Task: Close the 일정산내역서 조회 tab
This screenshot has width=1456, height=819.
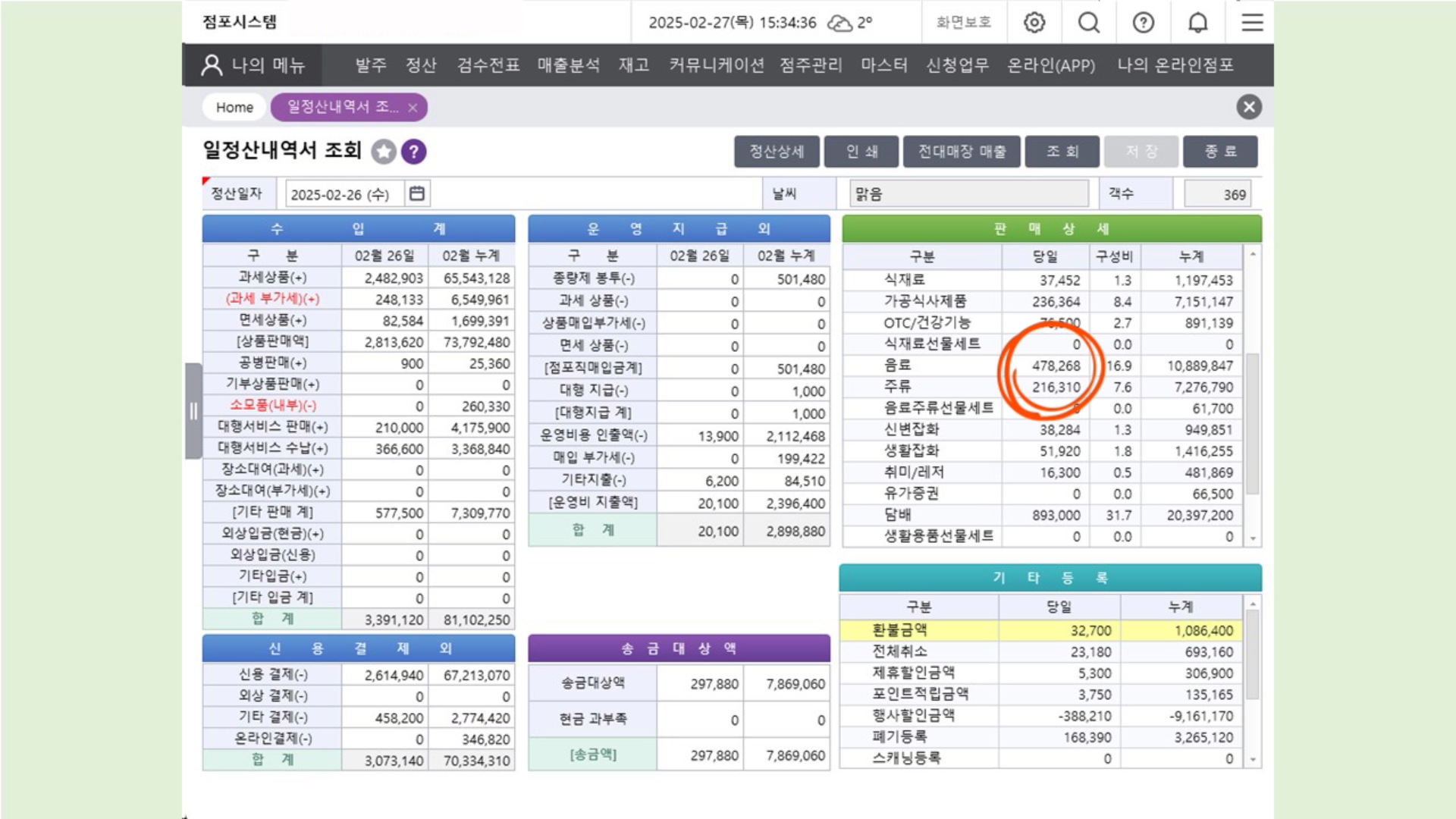Action: [x=413, y=108]
